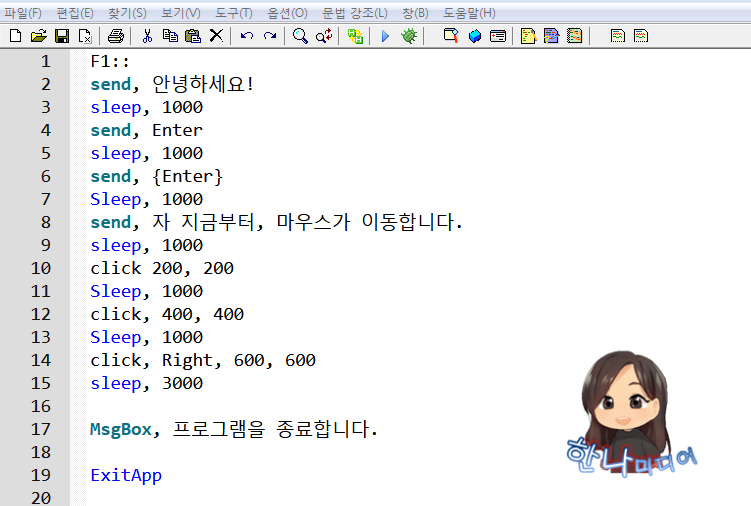Delete selection with the X icon
Viewport: 751px width, 506px height.
216,35
